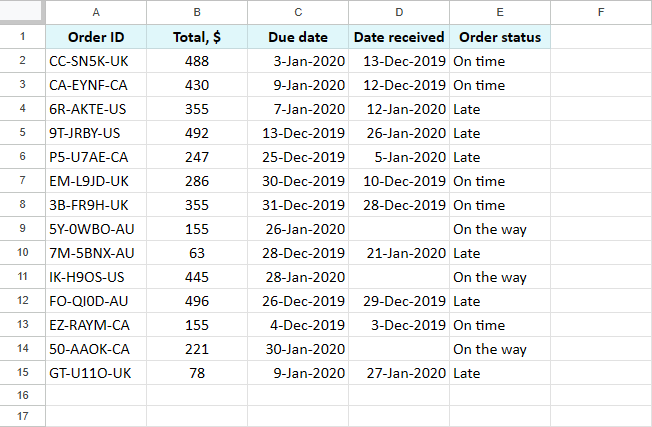This screenshot has width=652, height=427.
Task: Select column F header
Action: [601, 12]
